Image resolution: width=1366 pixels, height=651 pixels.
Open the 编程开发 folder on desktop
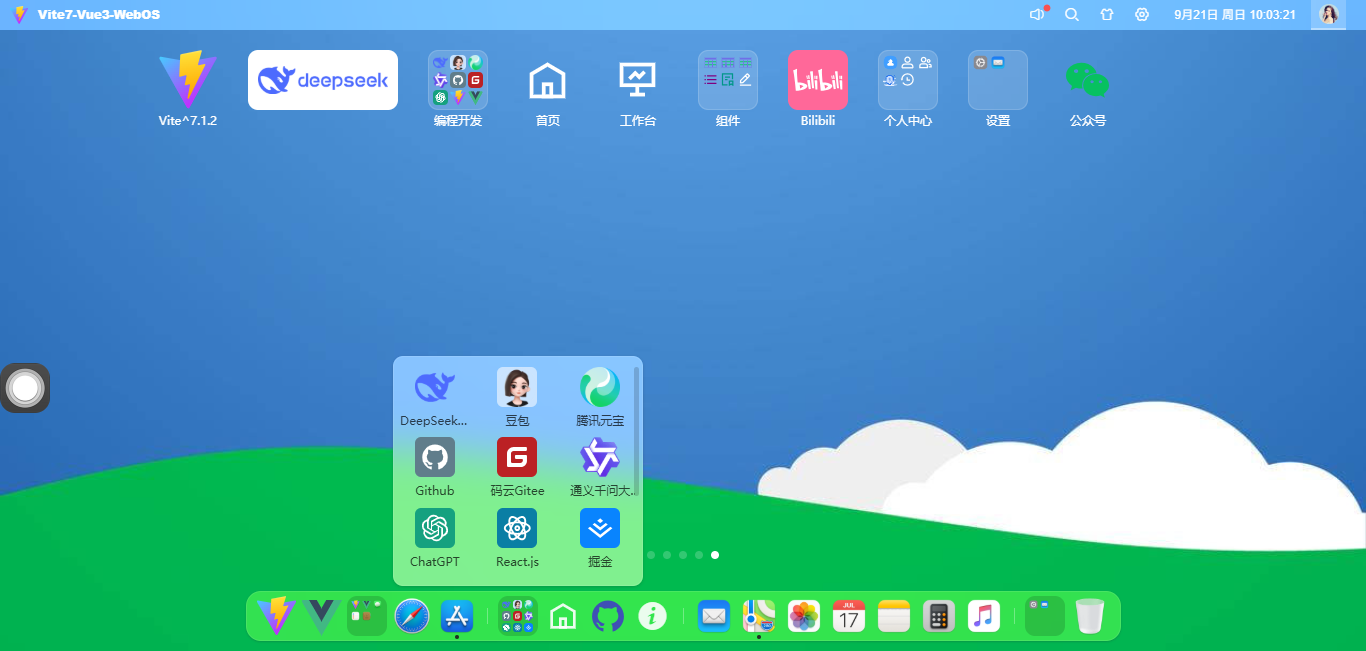click(457, 80)
